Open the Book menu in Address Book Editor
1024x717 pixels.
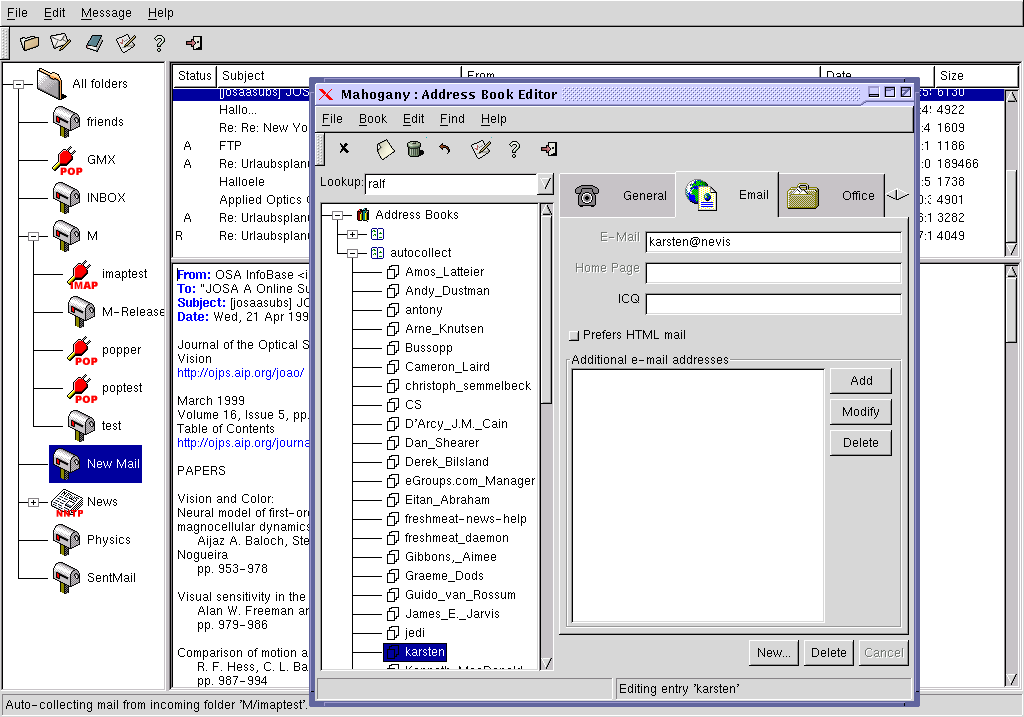point(372,119)
